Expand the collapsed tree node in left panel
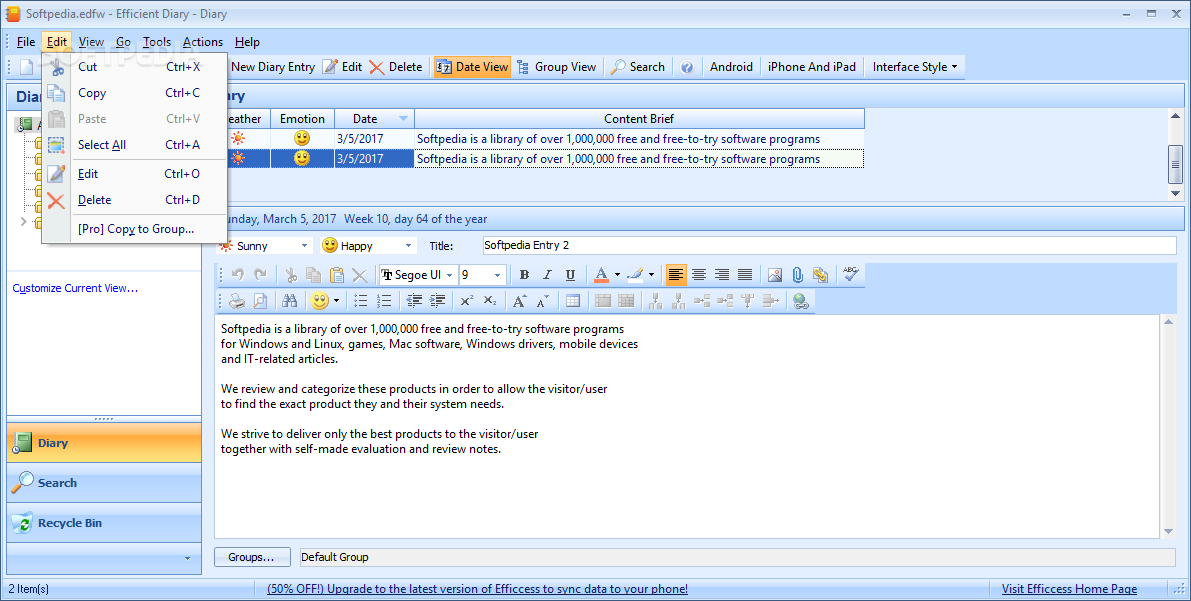 24,222
